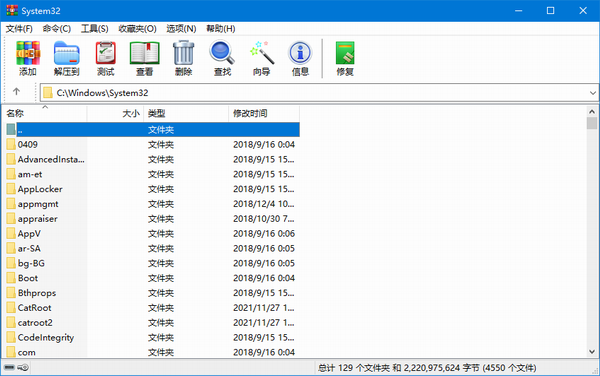
Task: Select the catroot2 folder
Action: (x=35, y=323)
